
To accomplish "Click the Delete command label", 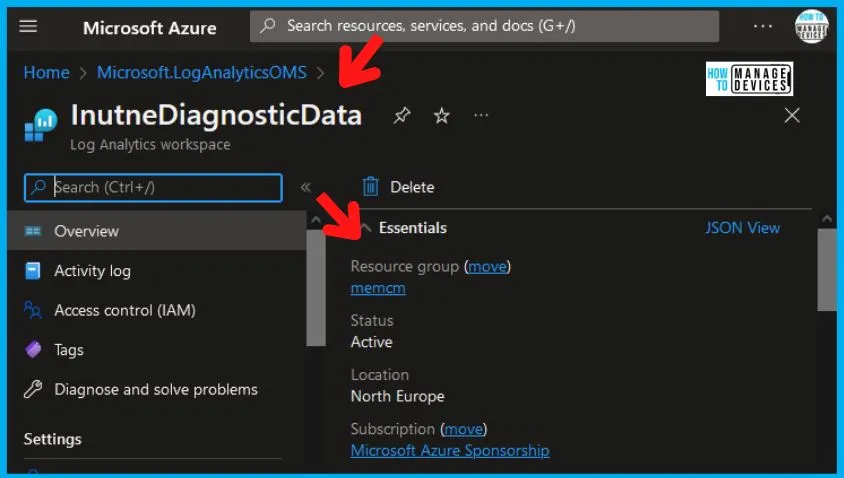I will [x=412, y=187].
